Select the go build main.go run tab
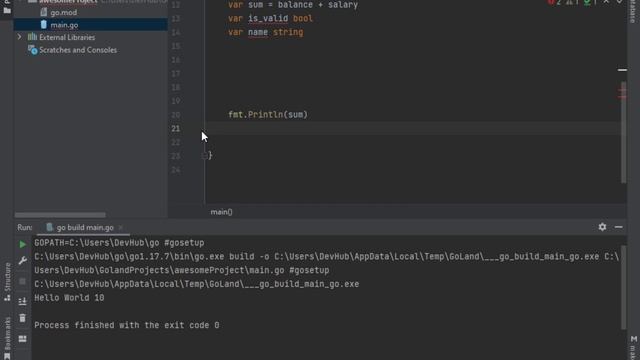This screenshot has width=640, height=360. [83, 228]
